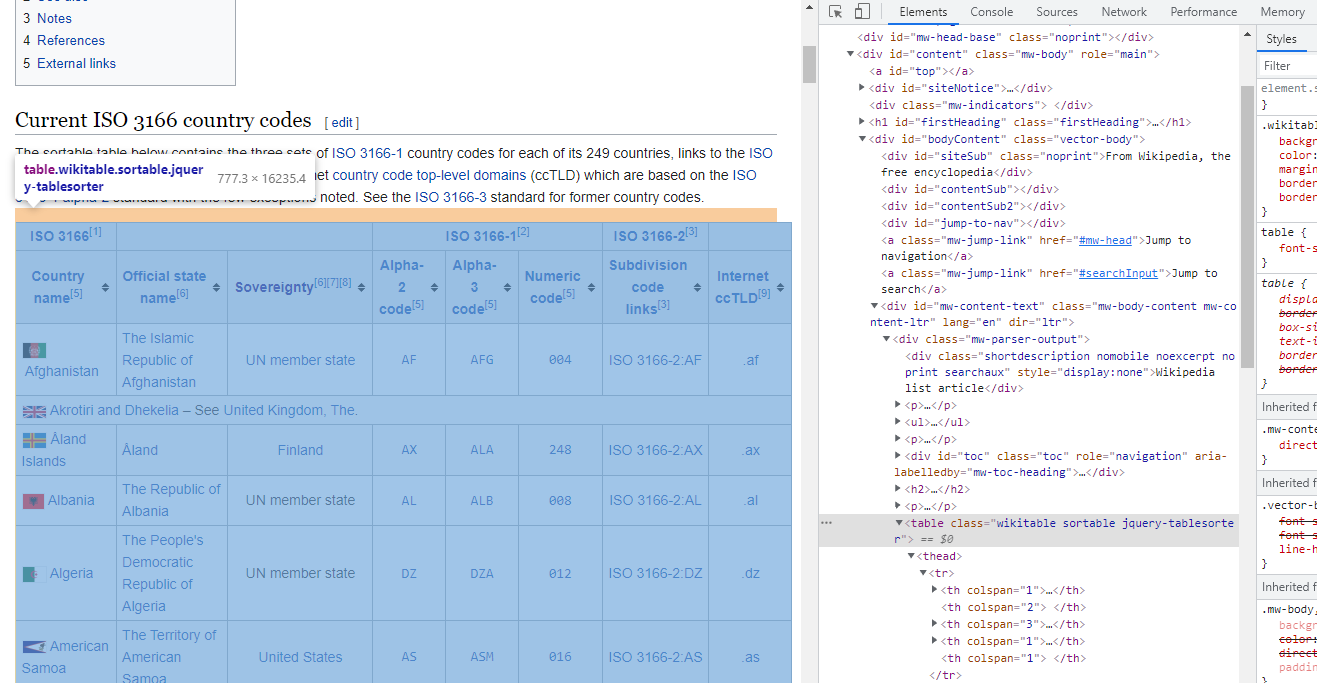Sort by Numeric code arrows
This screenshot has height=683, width=1317.
click(590, 287)
